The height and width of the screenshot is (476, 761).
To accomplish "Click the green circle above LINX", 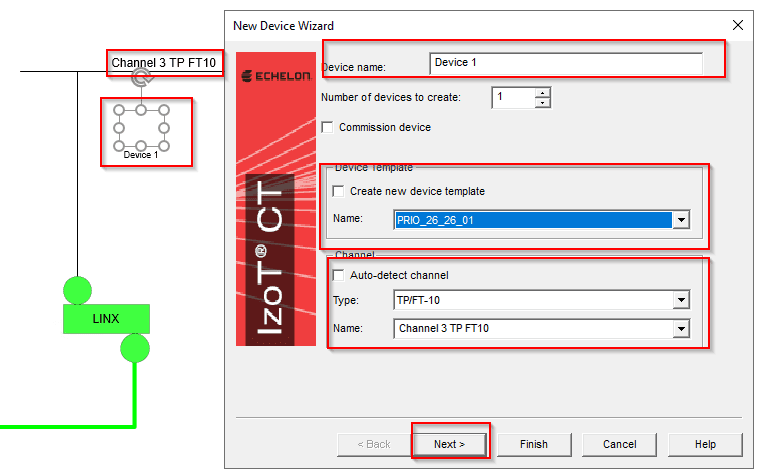I will pos(78,290).
